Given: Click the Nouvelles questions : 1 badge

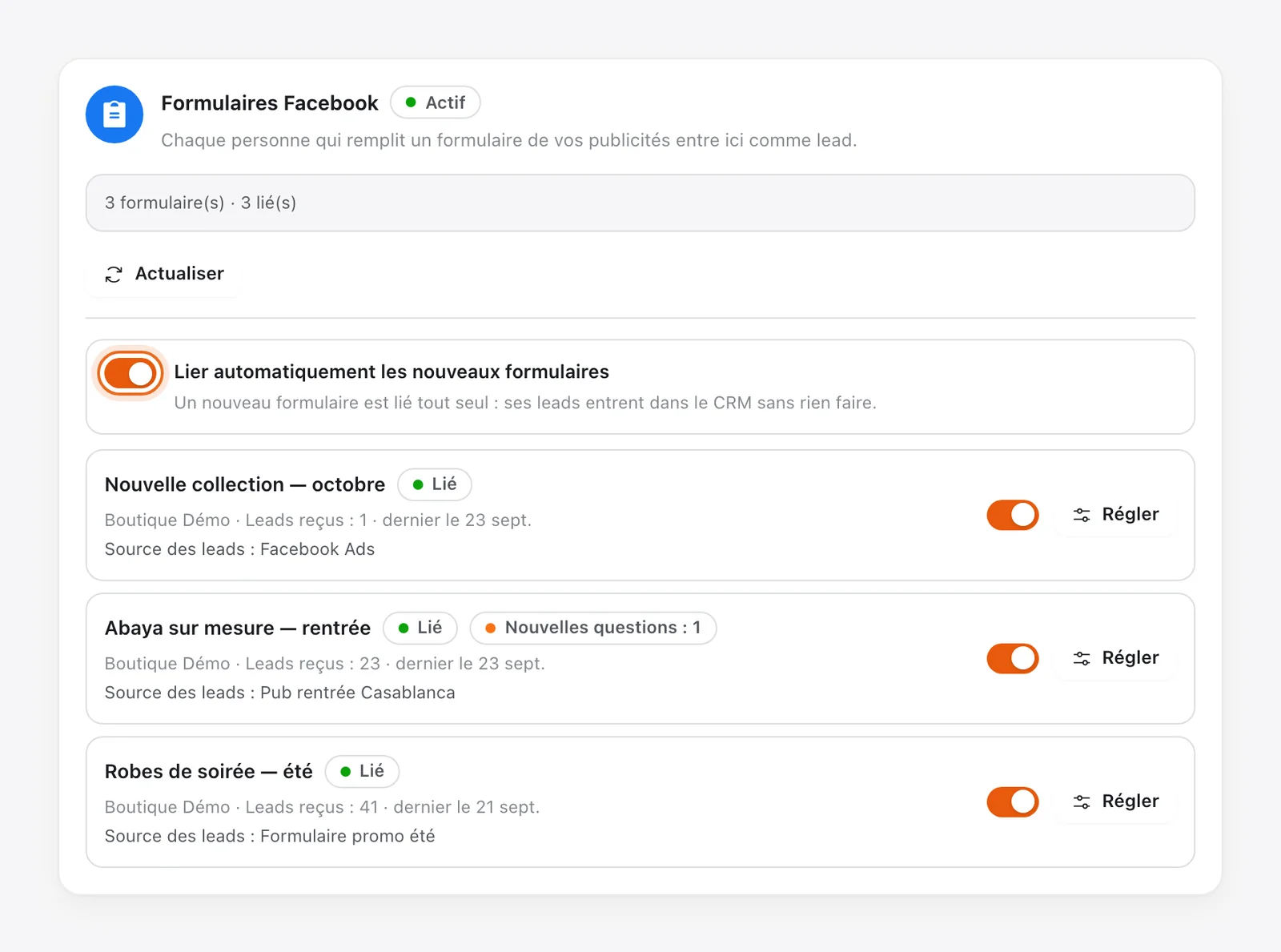Looking at the screenshot, I should tap(592, 628).
